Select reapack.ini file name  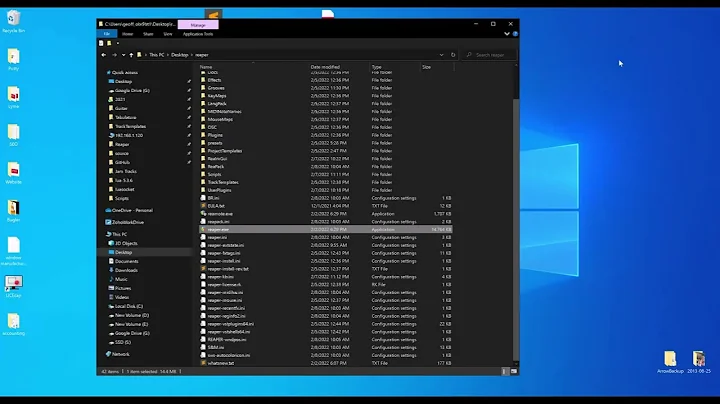(x=219, y=222)
